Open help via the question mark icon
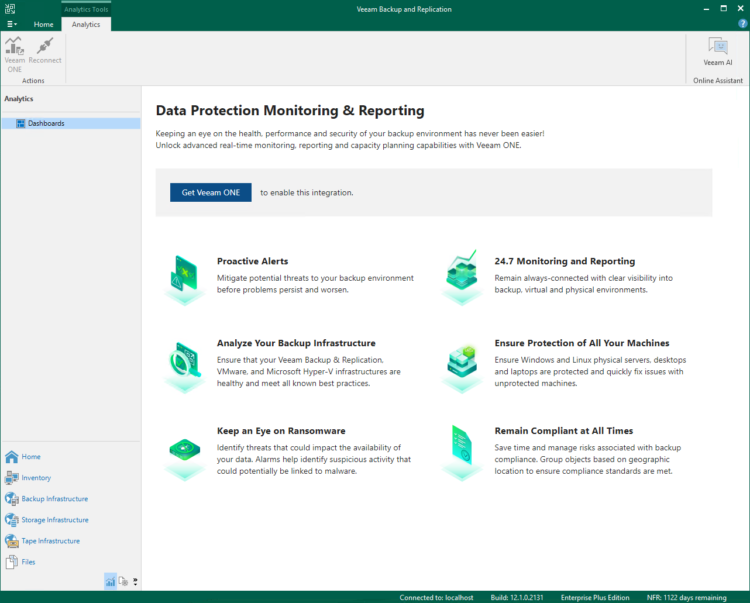The width and height of the screenshot is (750, 603). coord(742,23)
